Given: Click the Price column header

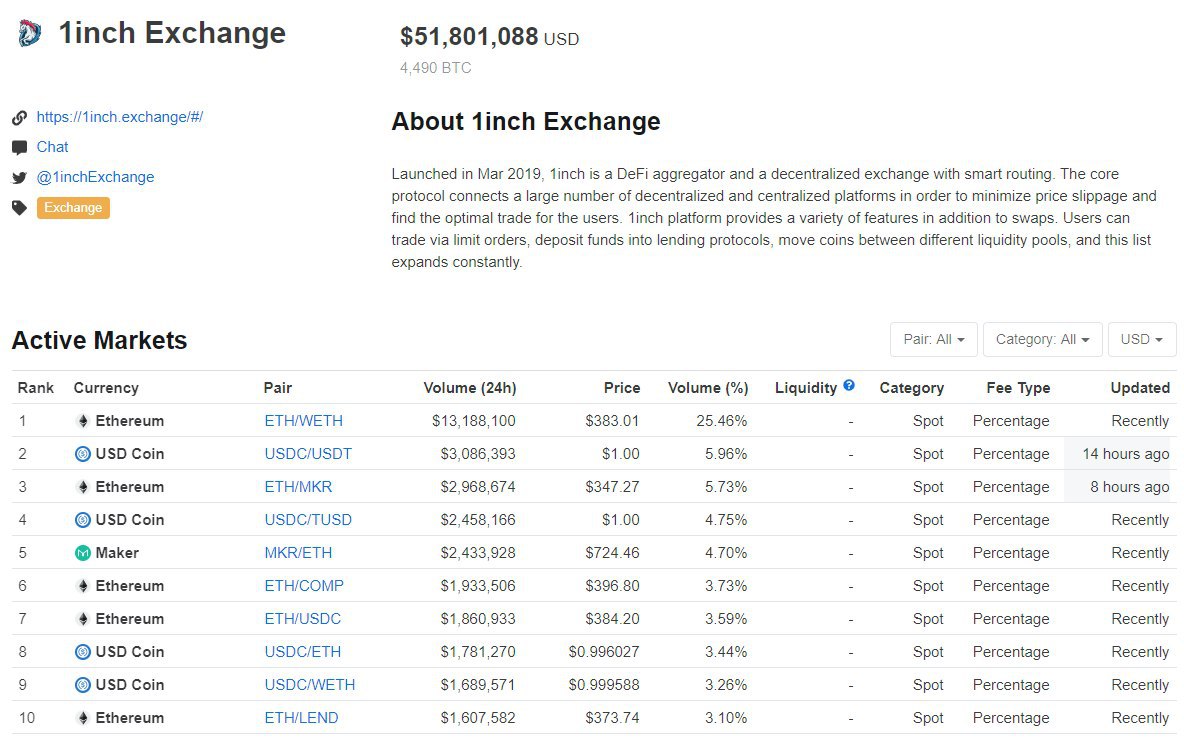Looking at the screenshot, I should 622,387.
